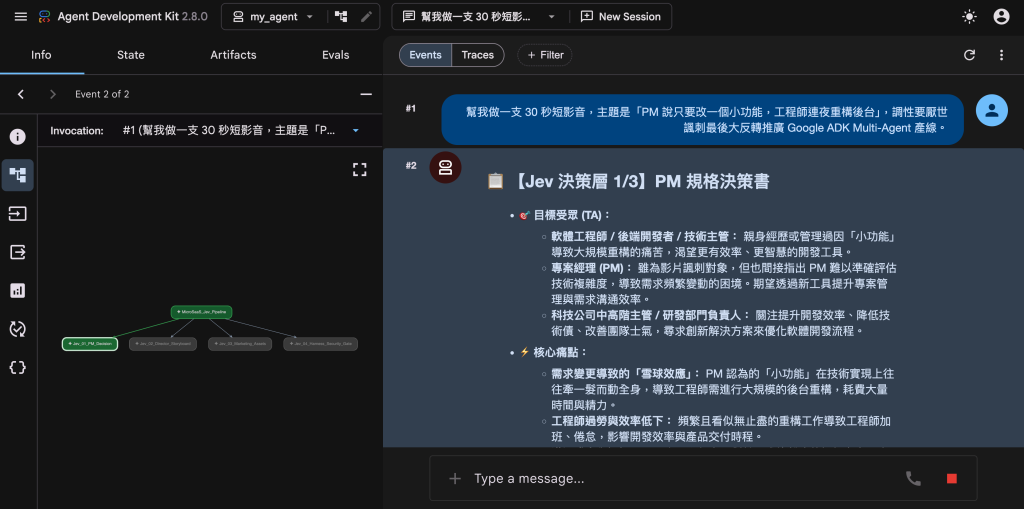The image size is (1024, 509).
Task: Select the MicroSaaS_Jev_Pipeline root node
Action: pos(202,312)
